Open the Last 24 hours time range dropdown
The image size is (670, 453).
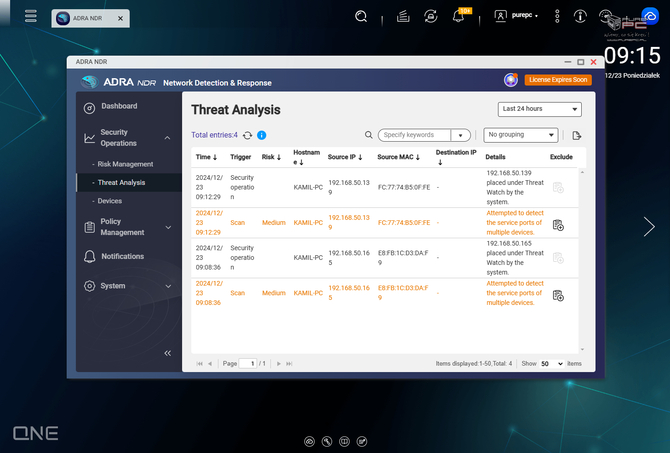pyautogui.click(x=539, y=109)
